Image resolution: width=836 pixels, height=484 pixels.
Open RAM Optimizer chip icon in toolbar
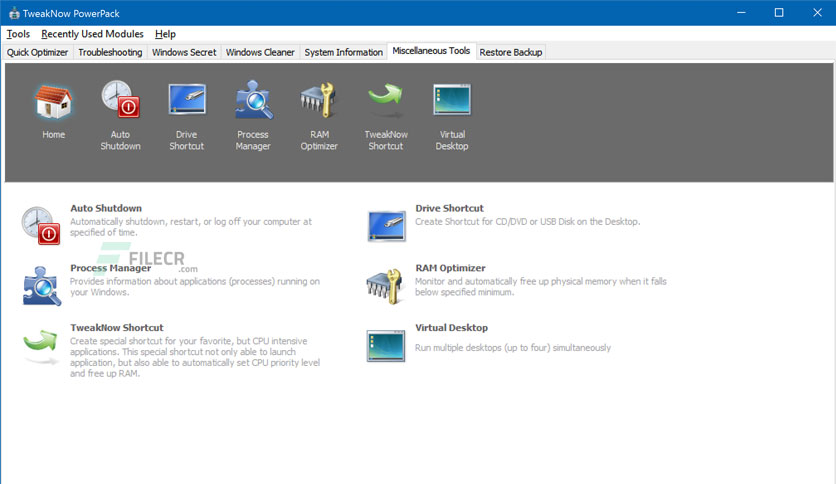[319, 100]
